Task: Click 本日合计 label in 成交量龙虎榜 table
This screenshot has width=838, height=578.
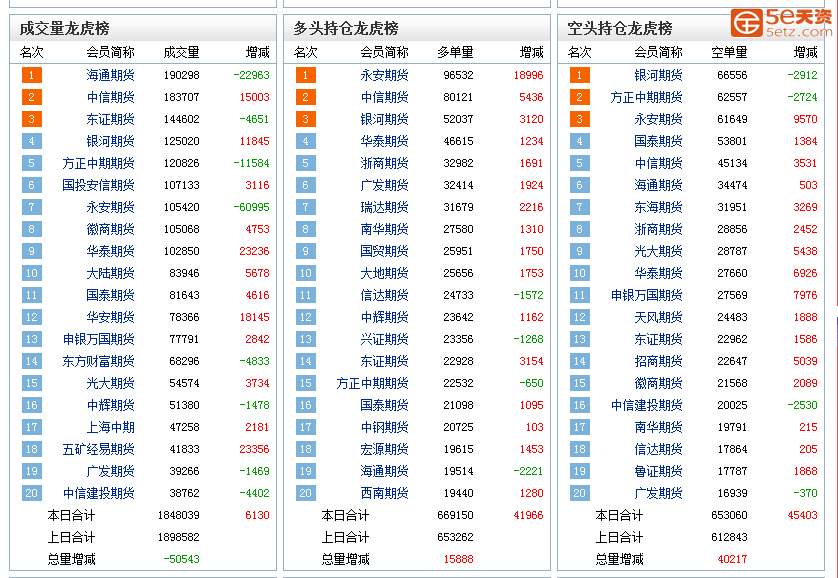Action: tap(71, 515)
